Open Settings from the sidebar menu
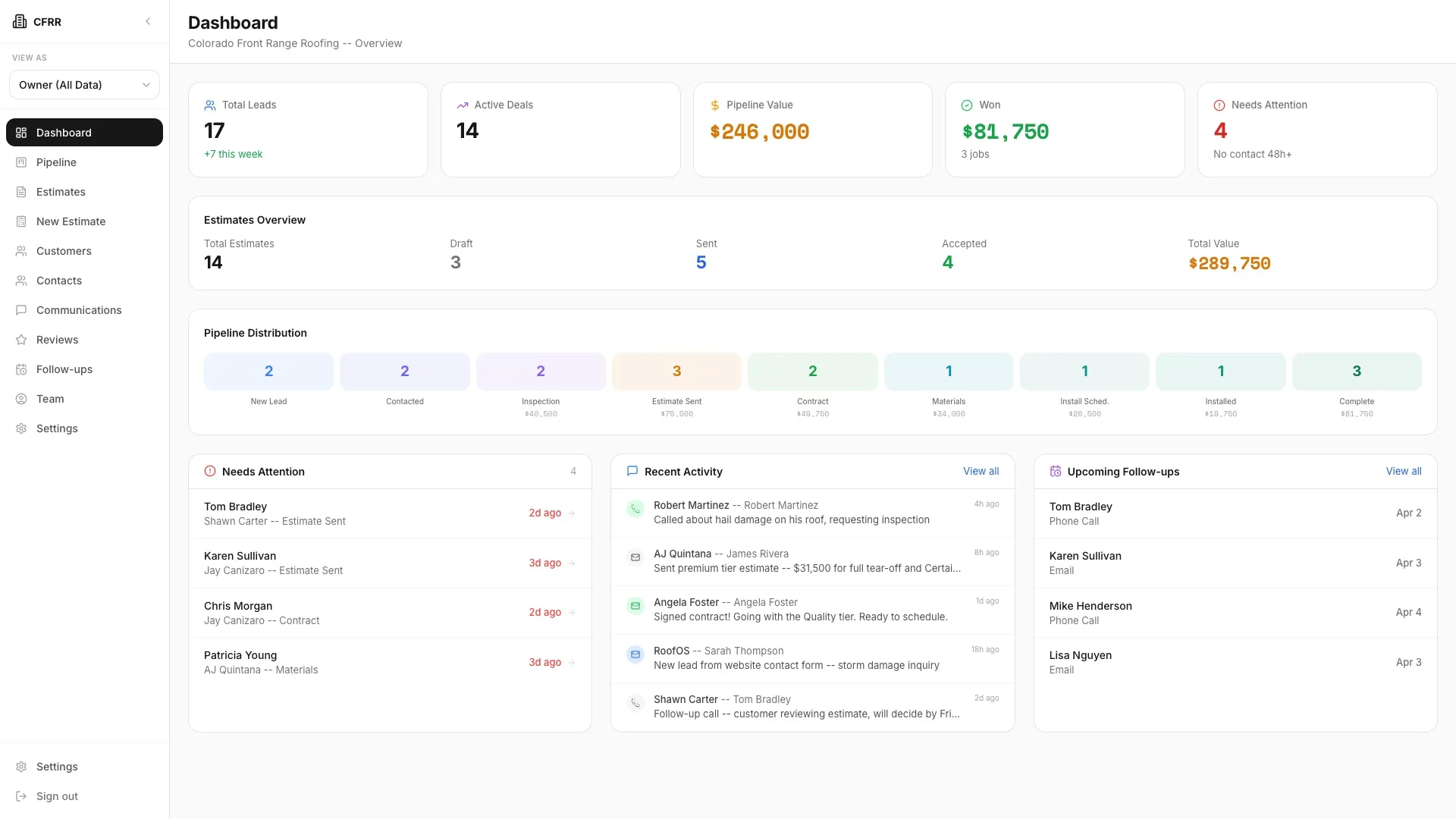 point(57,428)
